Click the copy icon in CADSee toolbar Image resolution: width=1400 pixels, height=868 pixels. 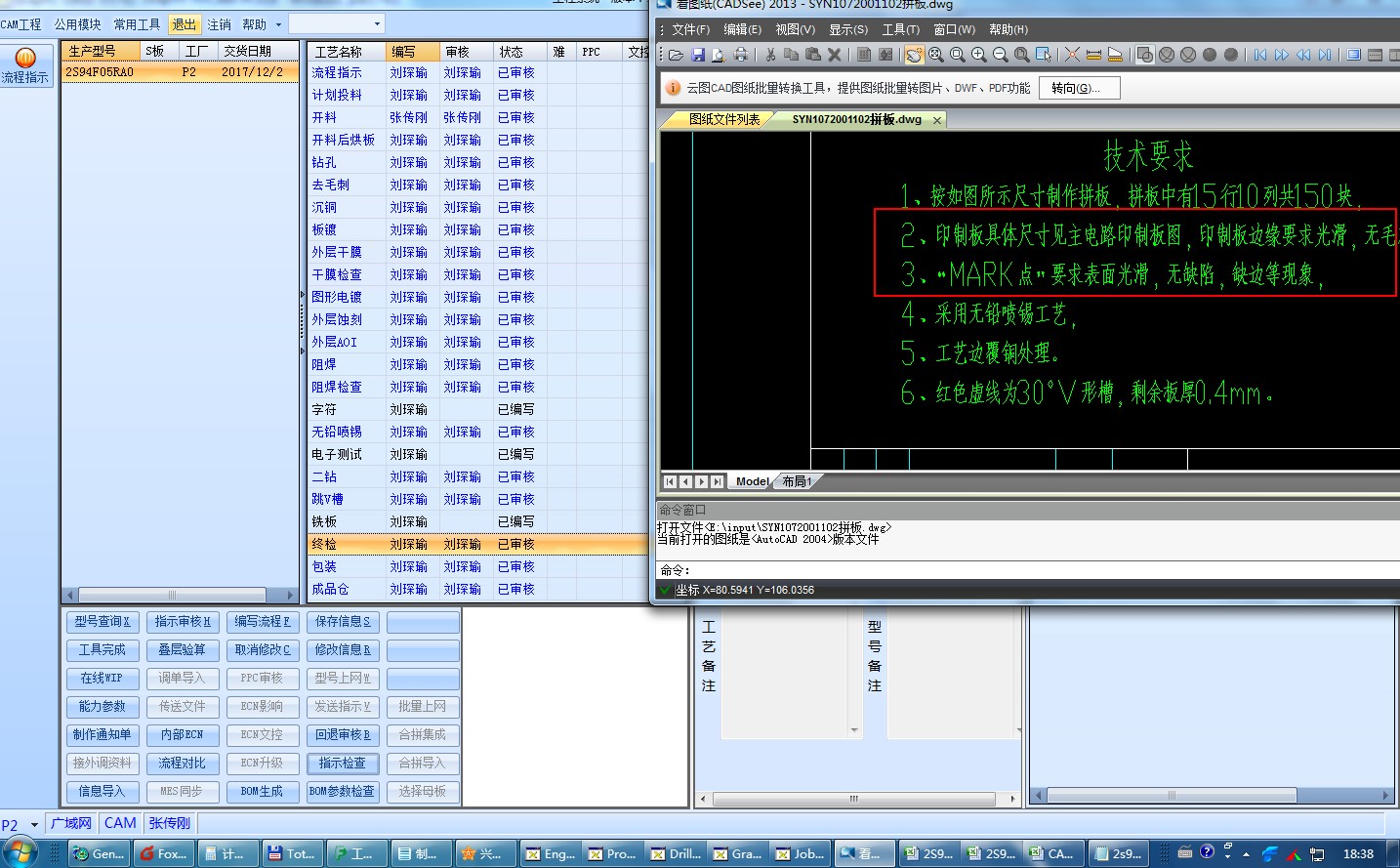coord(792,55)
